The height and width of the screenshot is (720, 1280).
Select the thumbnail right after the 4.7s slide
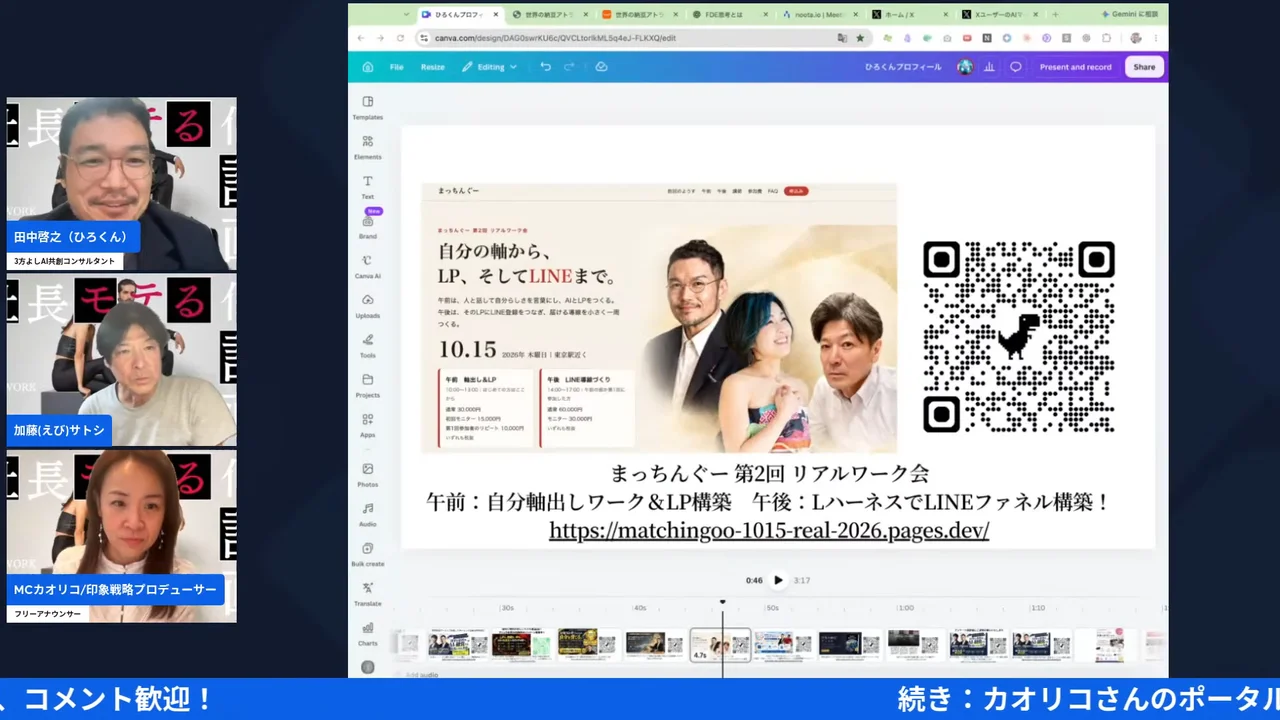[783, 644]
